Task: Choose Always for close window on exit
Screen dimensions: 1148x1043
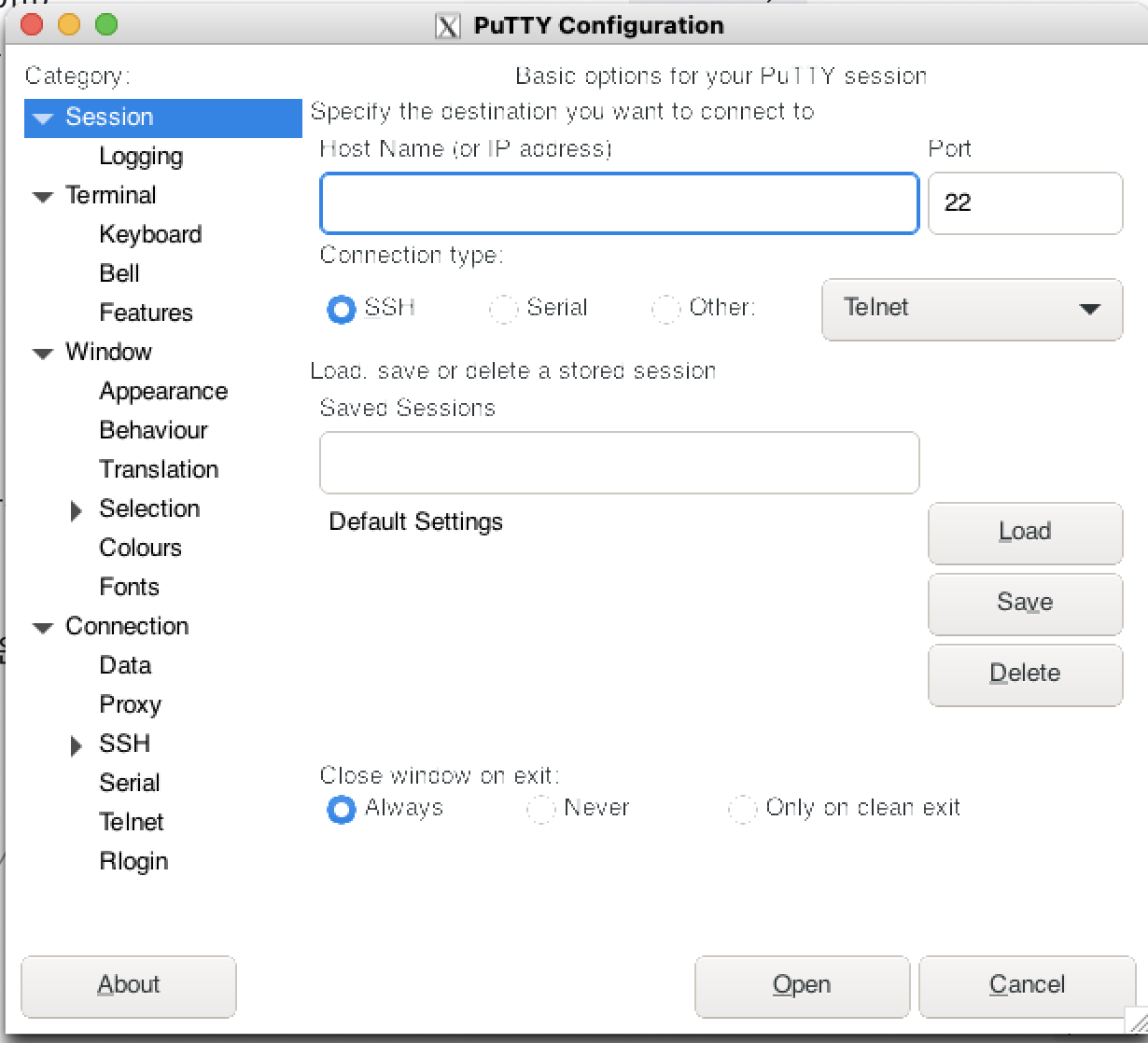Action: tap(341, 809)
